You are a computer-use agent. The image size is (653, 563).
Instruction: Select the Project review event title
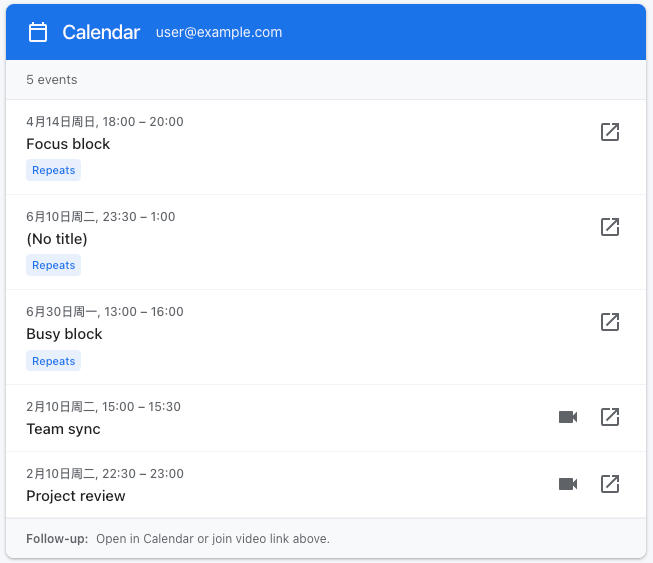tap(76, 496)
